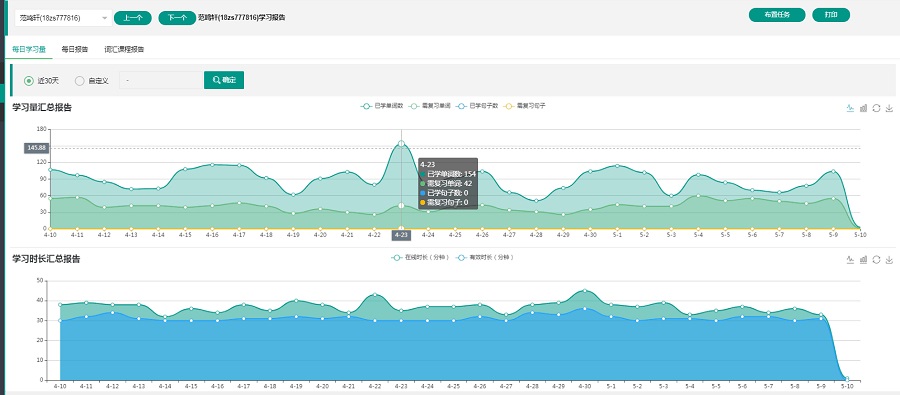Toggle 已学句子数 legend series
This screenshot has width=900, height=395.
pos(477,106)
